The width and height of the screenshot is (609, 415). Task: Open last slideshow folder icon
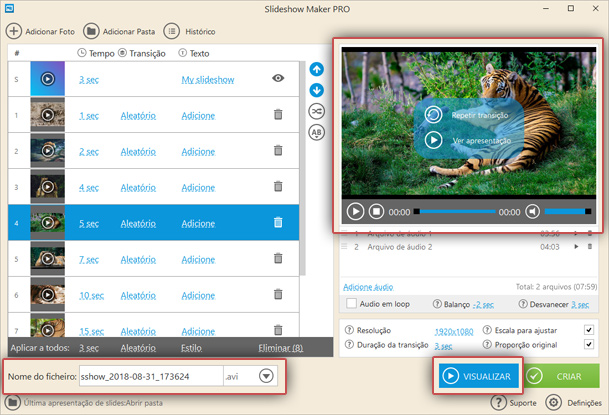pyautogui.click(x=12, y=403)
